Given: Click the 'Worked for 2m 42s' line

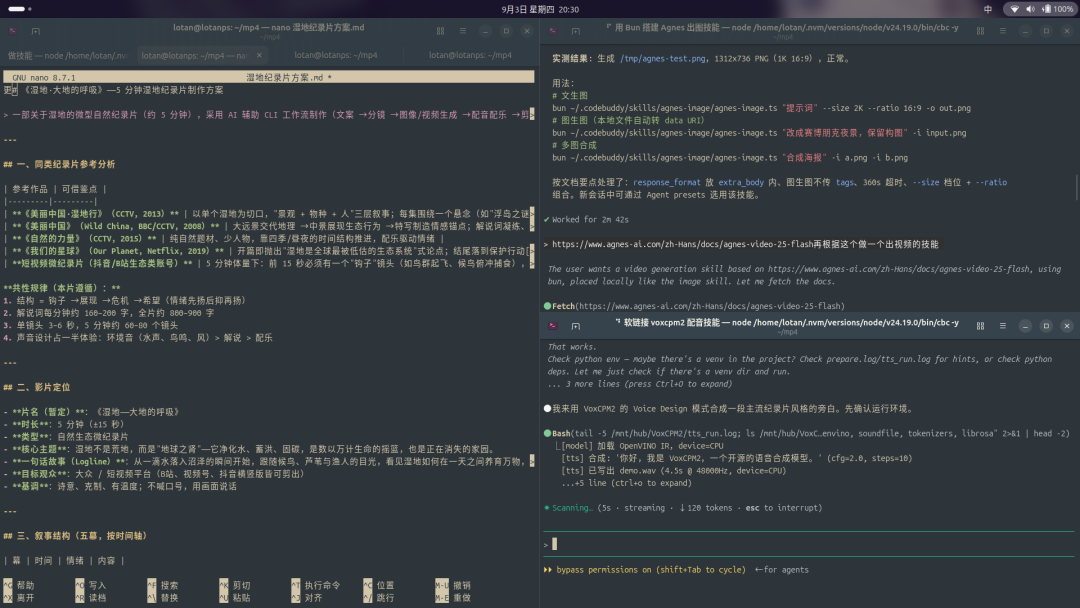Looking at the screenshot, I should (586, 220).
